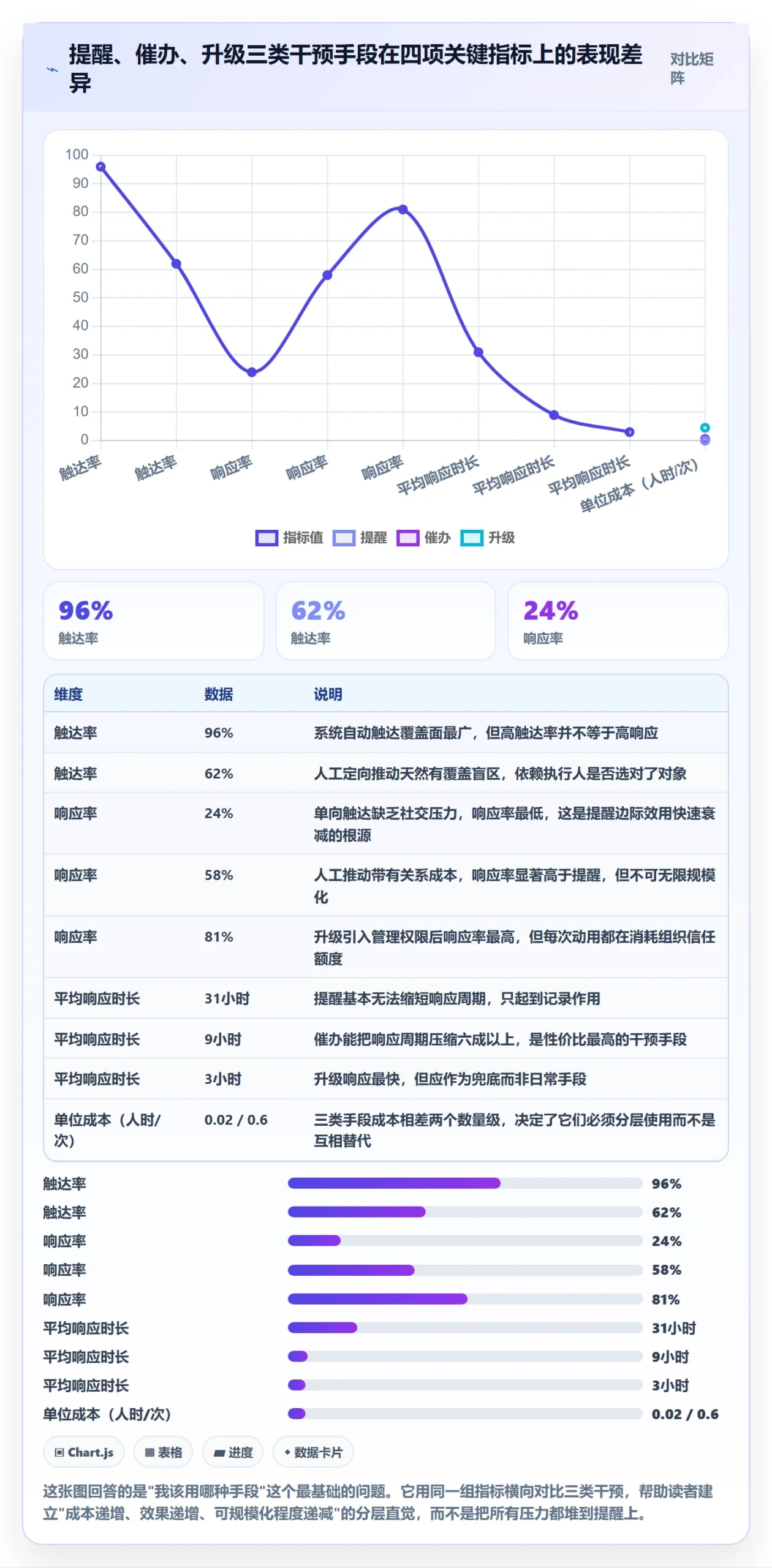This screenshot has height=1568, width=772.
Task: Click the 维度 column header
Action: [68, 694]
